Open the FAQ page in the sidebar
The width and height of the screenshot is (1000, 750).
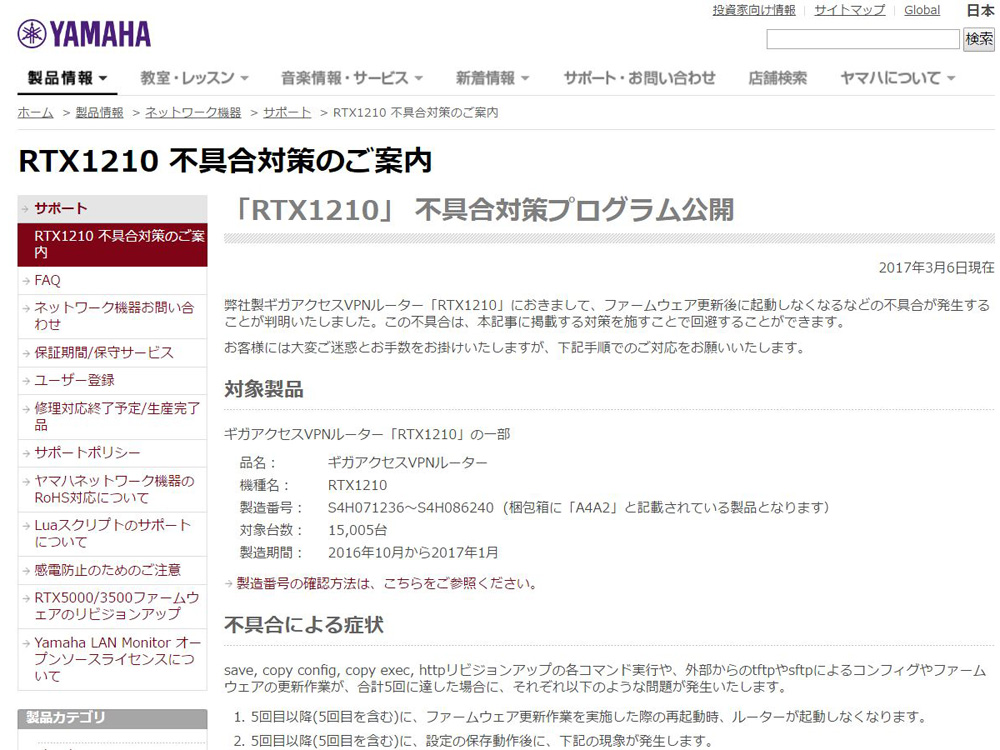41,280
